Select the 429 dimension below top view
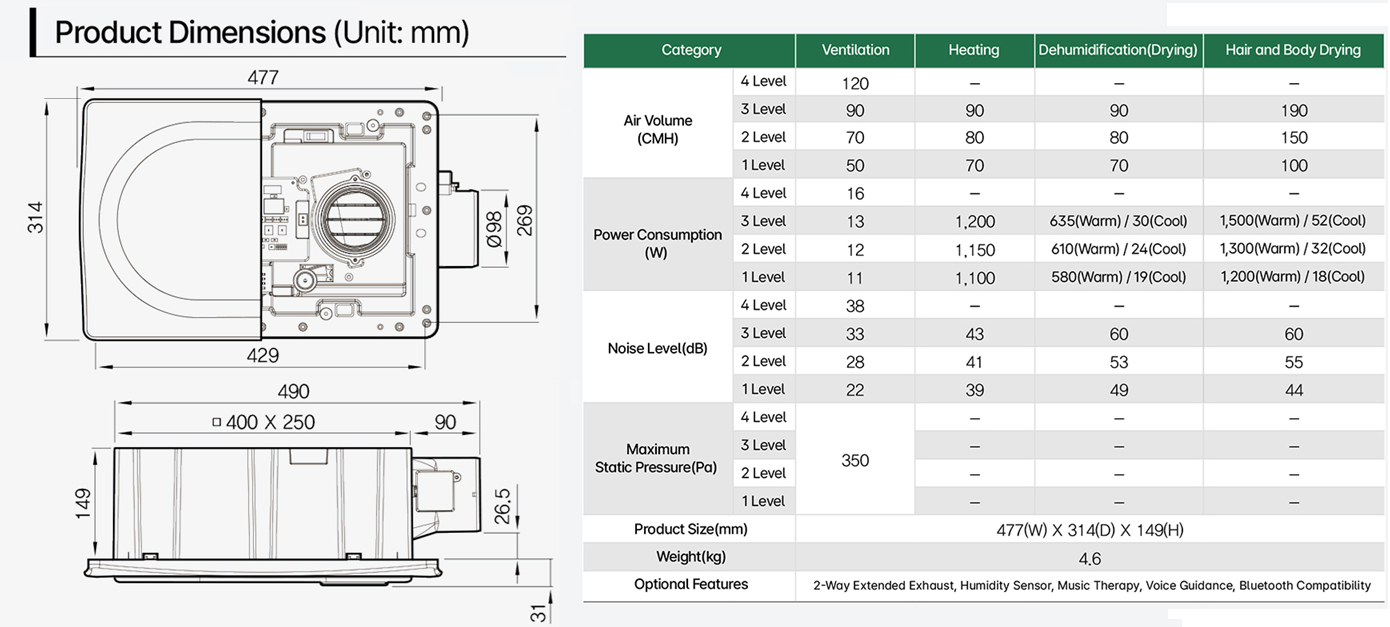The width and height of the screenshot is (1390, 627). [x=262, y=355]
